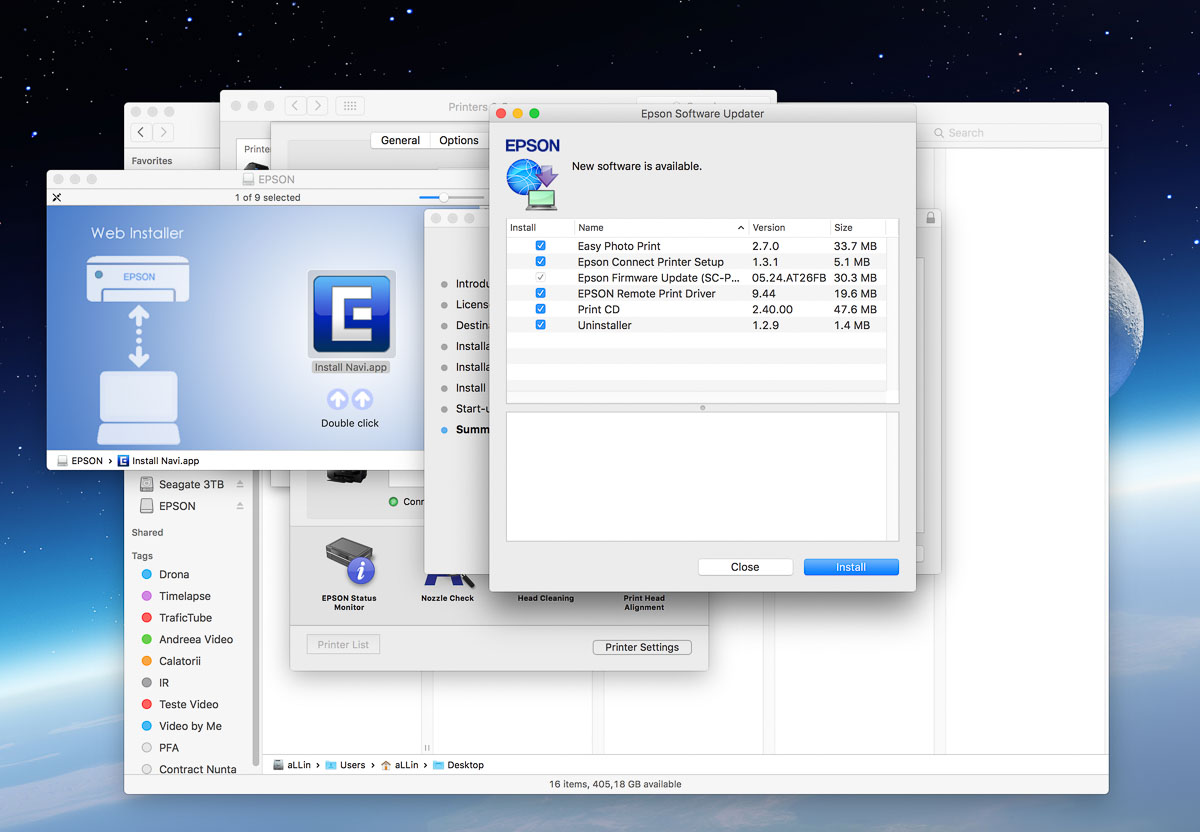Image resolution: width=1200 pixels, height=832 pixels.
Task: Click the grid view button in Printers window
Action: coord(349,106)
